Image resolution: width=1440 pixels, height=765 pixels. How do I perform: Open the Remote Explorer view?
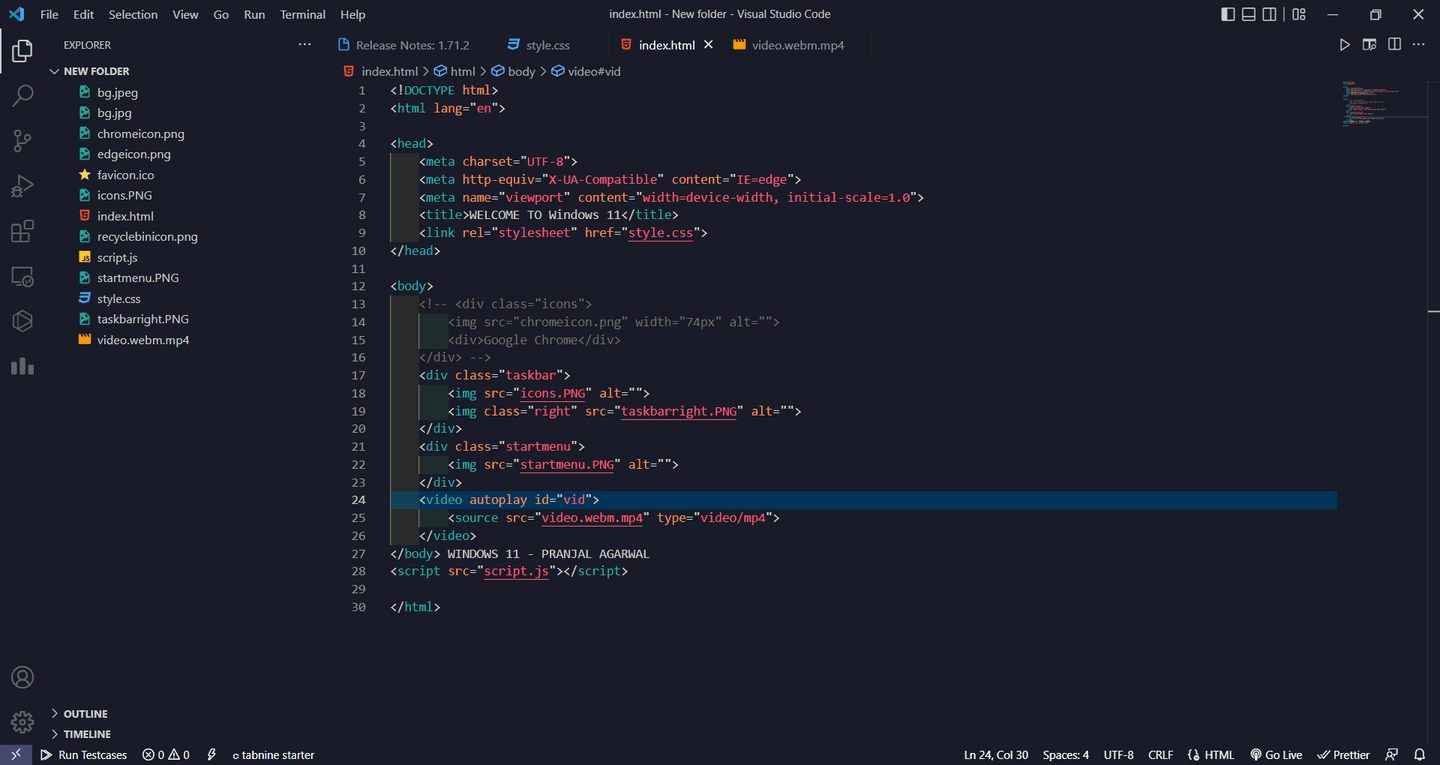tap(22, 277)
